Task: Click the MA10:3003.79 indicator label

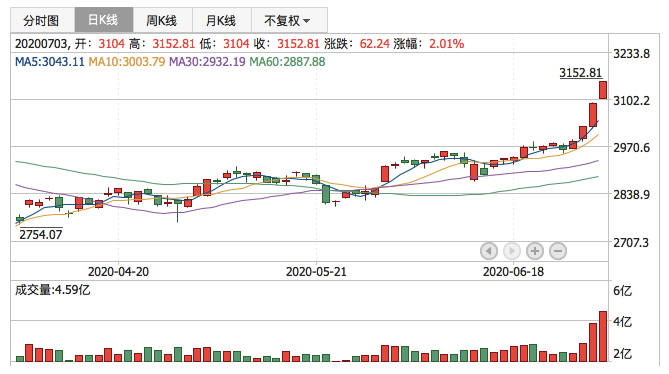Action: click(x=127, y=62)
